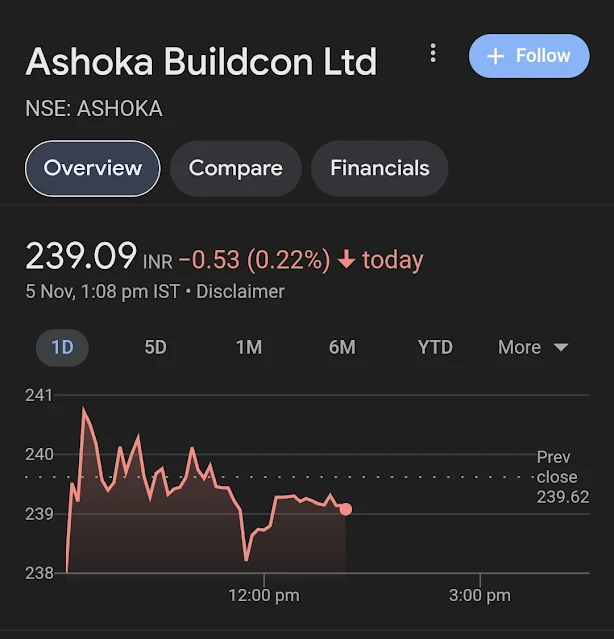This screenshot has width=614, height=639.
Task: Go to the Financials tab
Action: click(379, 168)
